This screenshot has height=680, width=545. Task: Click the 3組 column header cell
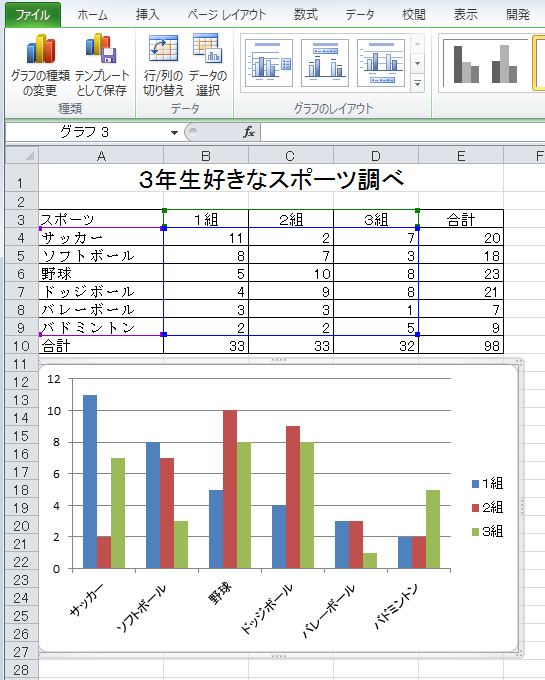pos(376,219)
